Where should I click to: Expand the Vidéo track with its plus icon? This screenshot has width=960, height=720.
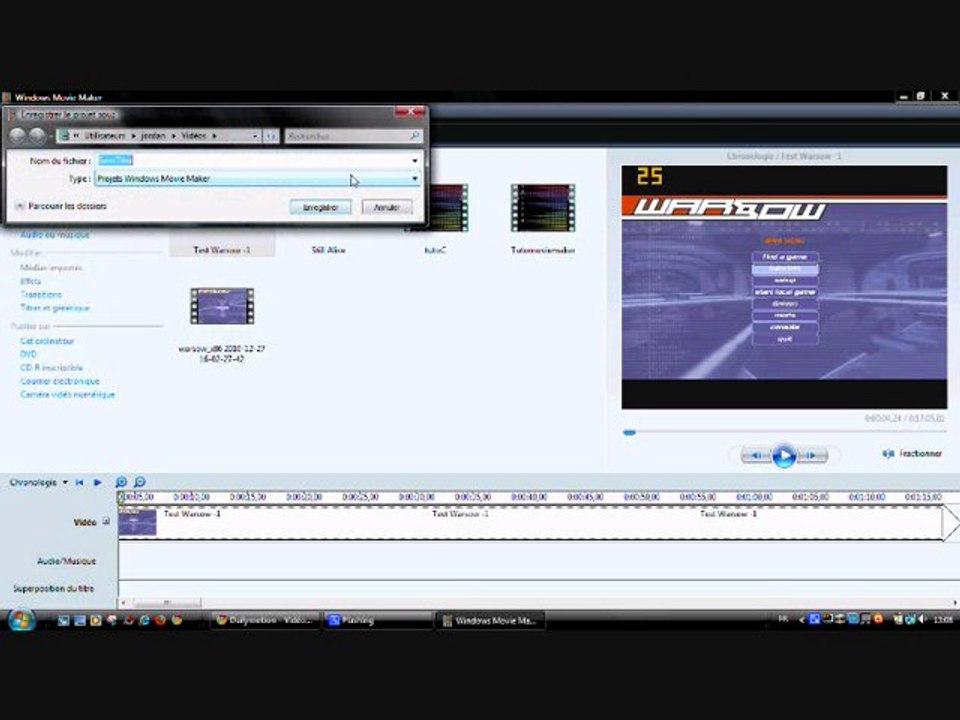pyautogui.click(x=106, y=522)
